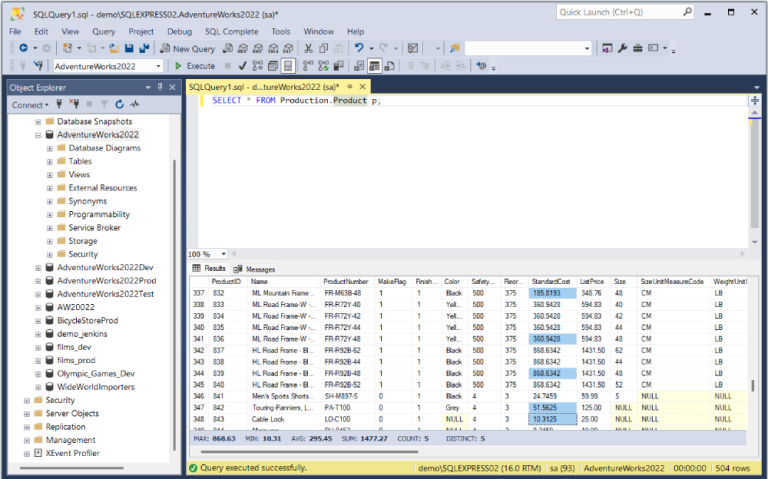Select the films_dev database
Image resolution: width=768 pixels, height=479 pixels.
(x=74, y=347)
